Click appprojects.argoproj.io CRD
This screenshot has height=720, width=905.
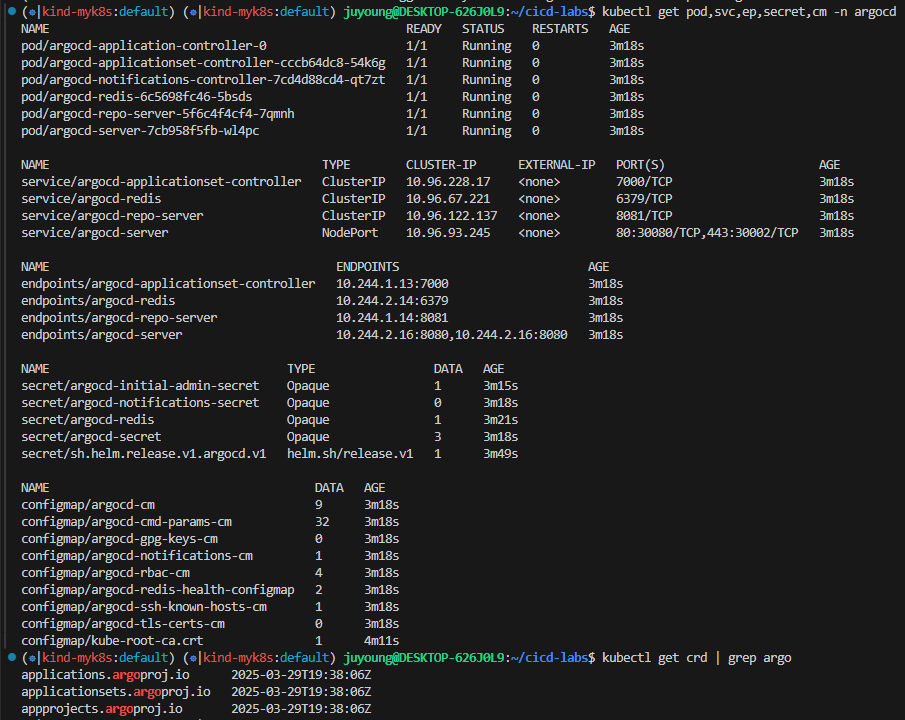coord(102,709)
